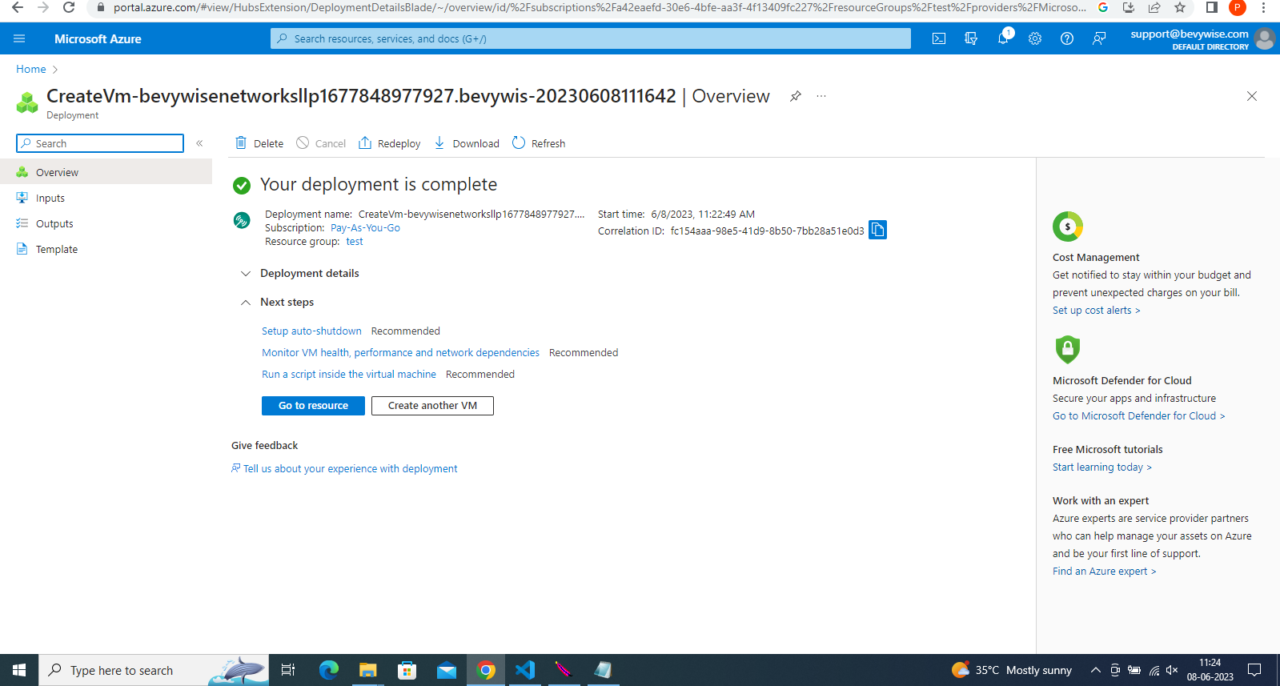1280x686 pixels.
Task: Focus the Azure global search box
Action: (x=591, y=38)
